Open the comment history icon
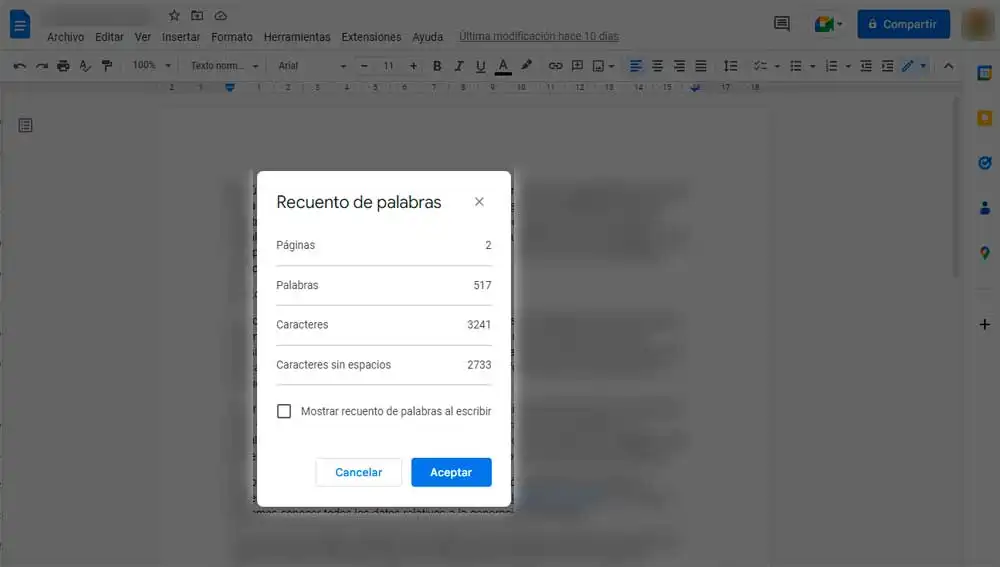 (781, 24)
